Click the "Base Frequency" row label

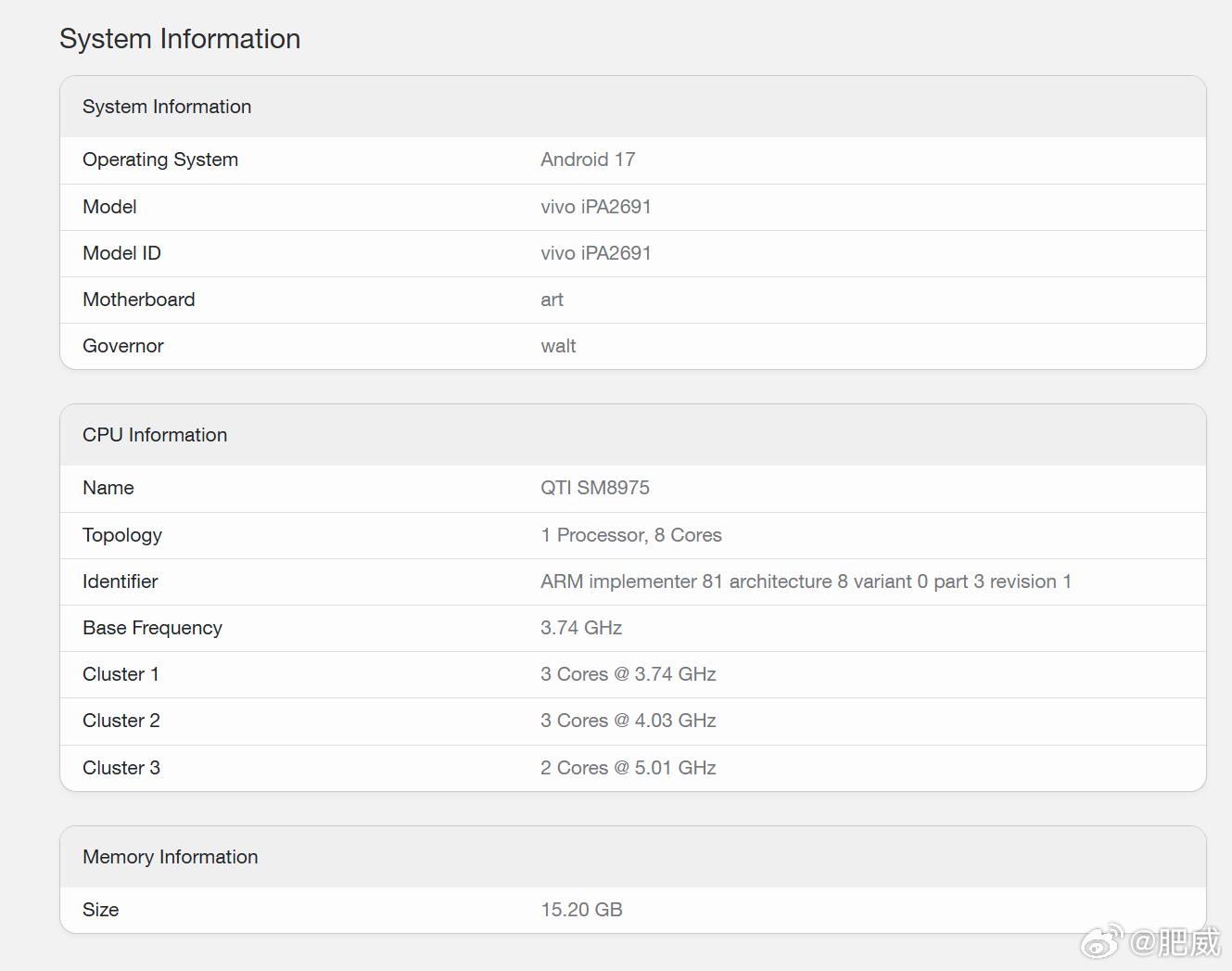click(x=153, y=628)
